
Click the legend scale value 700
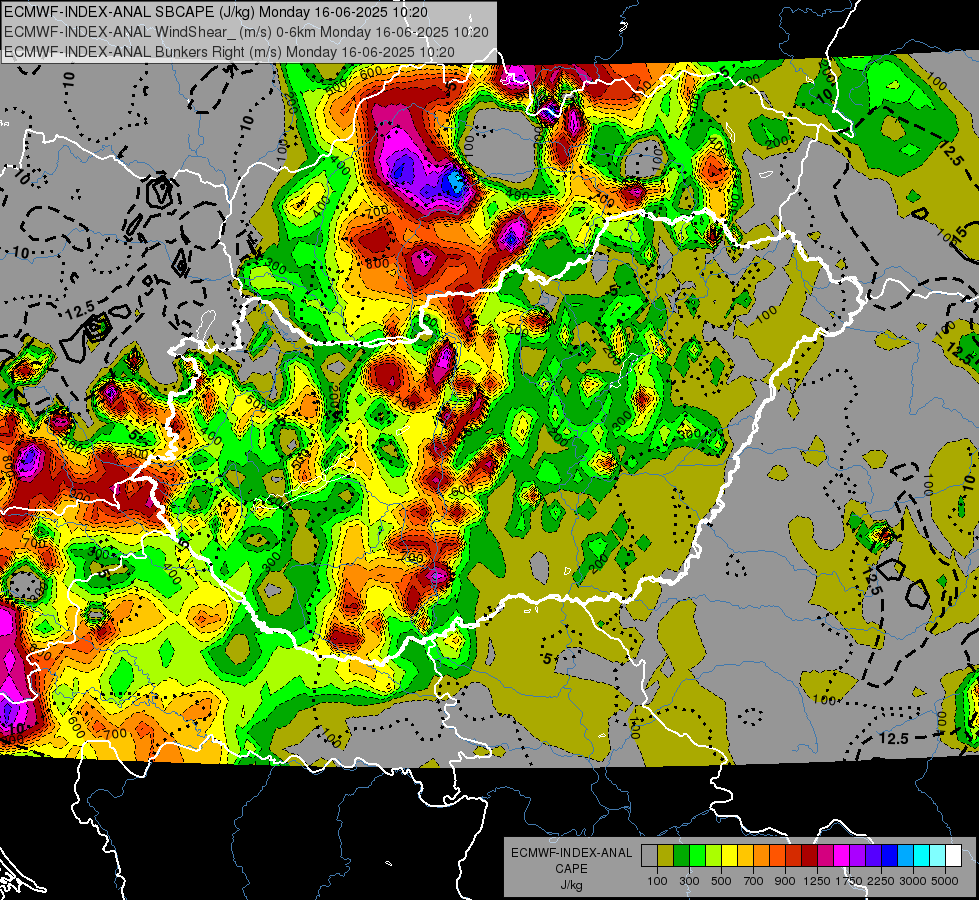tap(754, 881)
